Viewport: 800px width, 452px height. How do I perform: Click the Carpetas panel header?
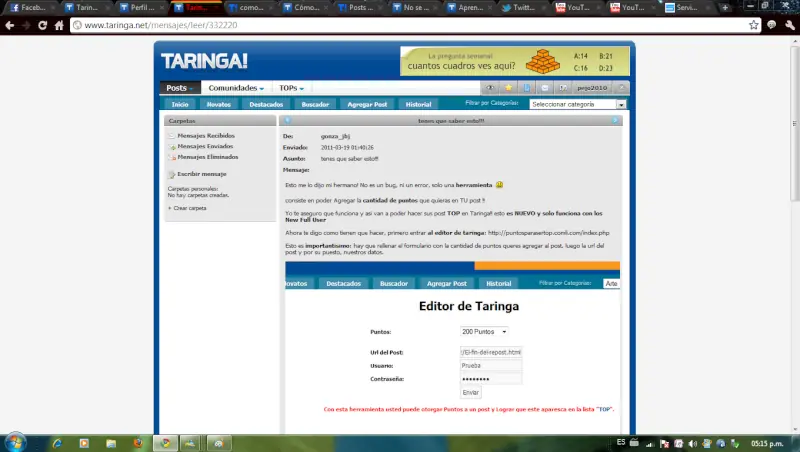pyautogui.click(x=220, y=121)
